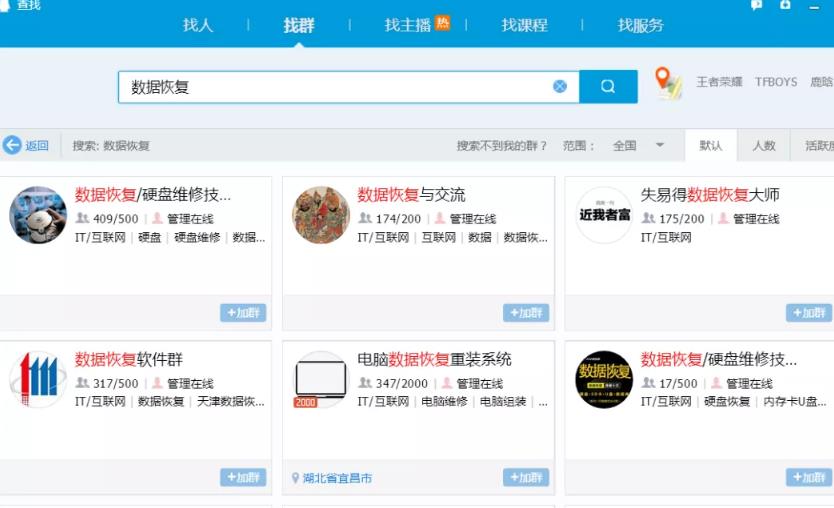Open the 找课程 tab
Viewport: 834px width, 508px height.
pos(524,25)
